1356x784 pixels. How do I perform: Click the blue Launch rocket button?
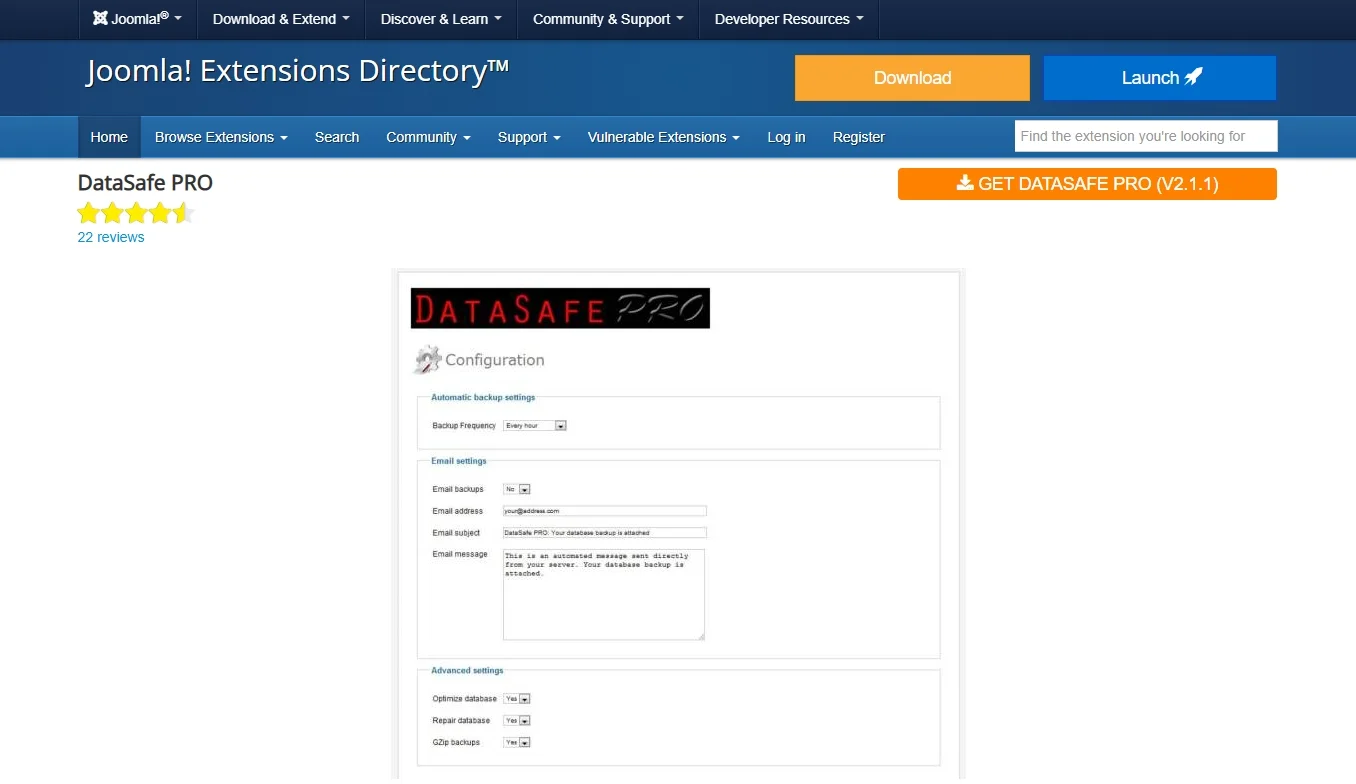(1160, 78)
